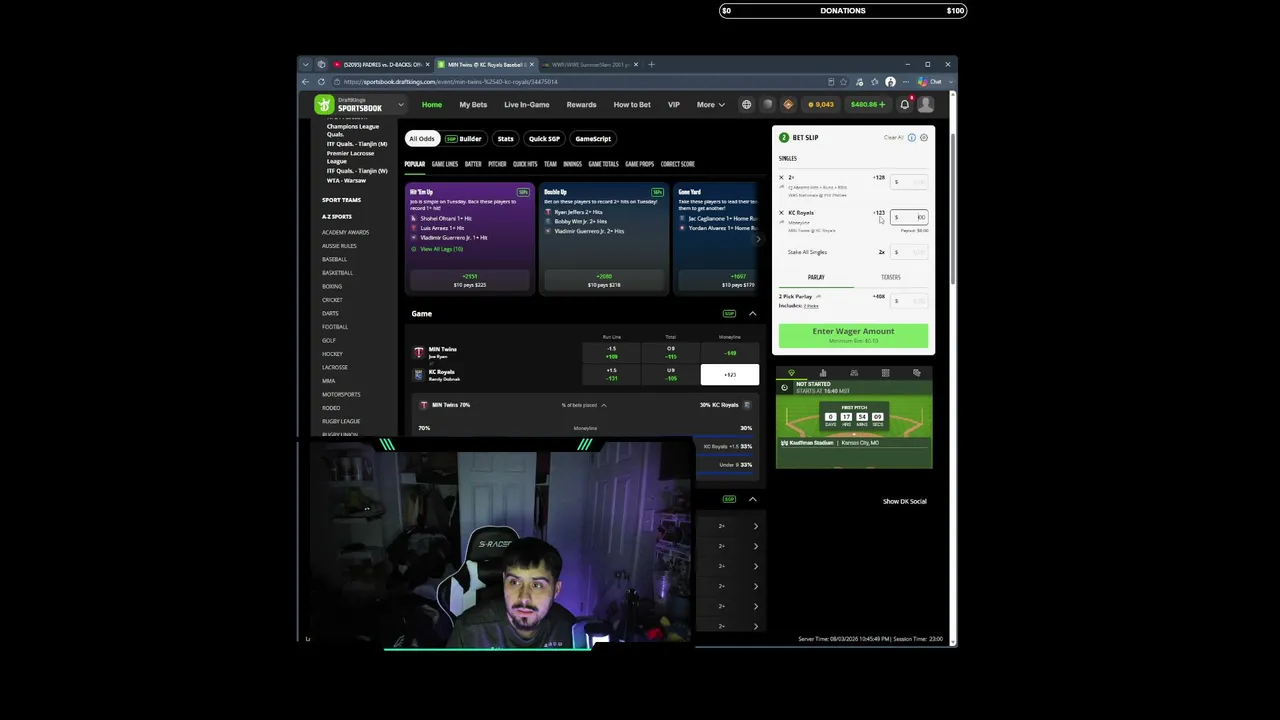Click the $480.86 account balance deposit button
The height and width of the screenshot is (720, 1280).
[x=868, y=104]
